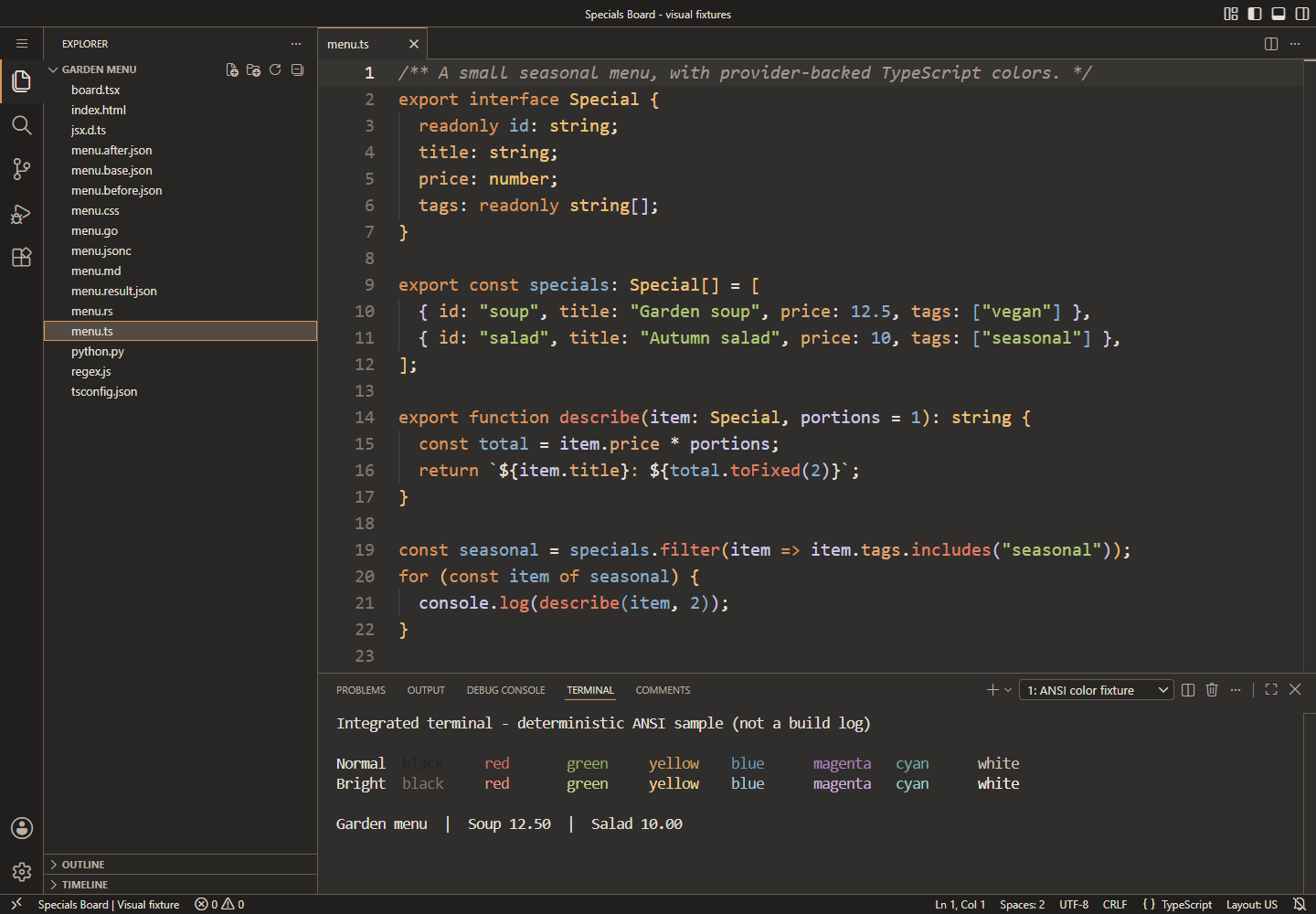Open python.py file

coord(180,351)
